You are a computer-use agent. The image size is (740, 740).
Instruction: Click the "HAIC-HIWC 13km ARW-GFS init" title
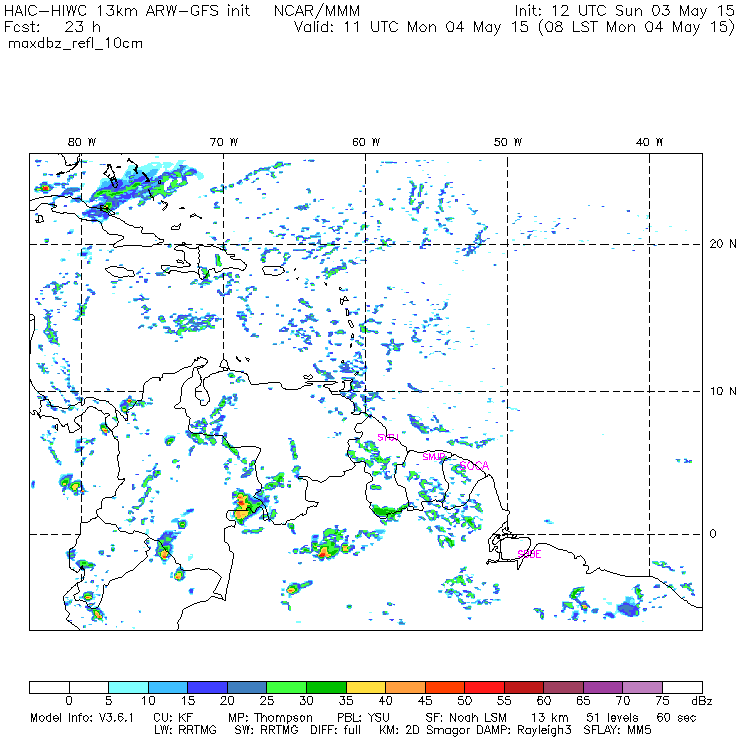tap(127, 11)
